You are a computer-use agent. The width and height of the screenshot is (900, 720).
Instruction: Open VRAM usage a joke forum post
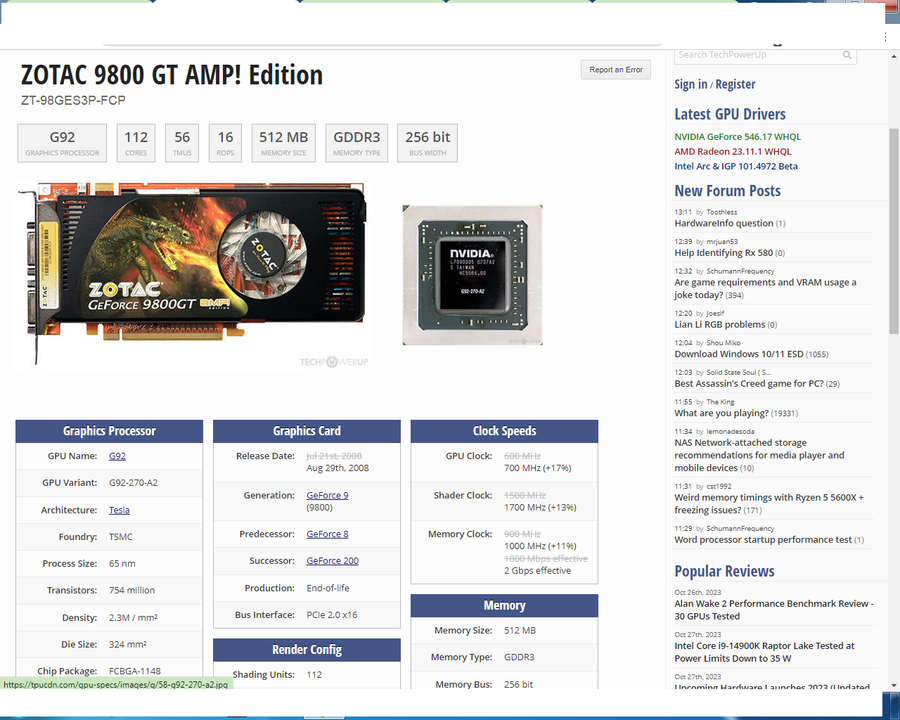pos(765,288)
